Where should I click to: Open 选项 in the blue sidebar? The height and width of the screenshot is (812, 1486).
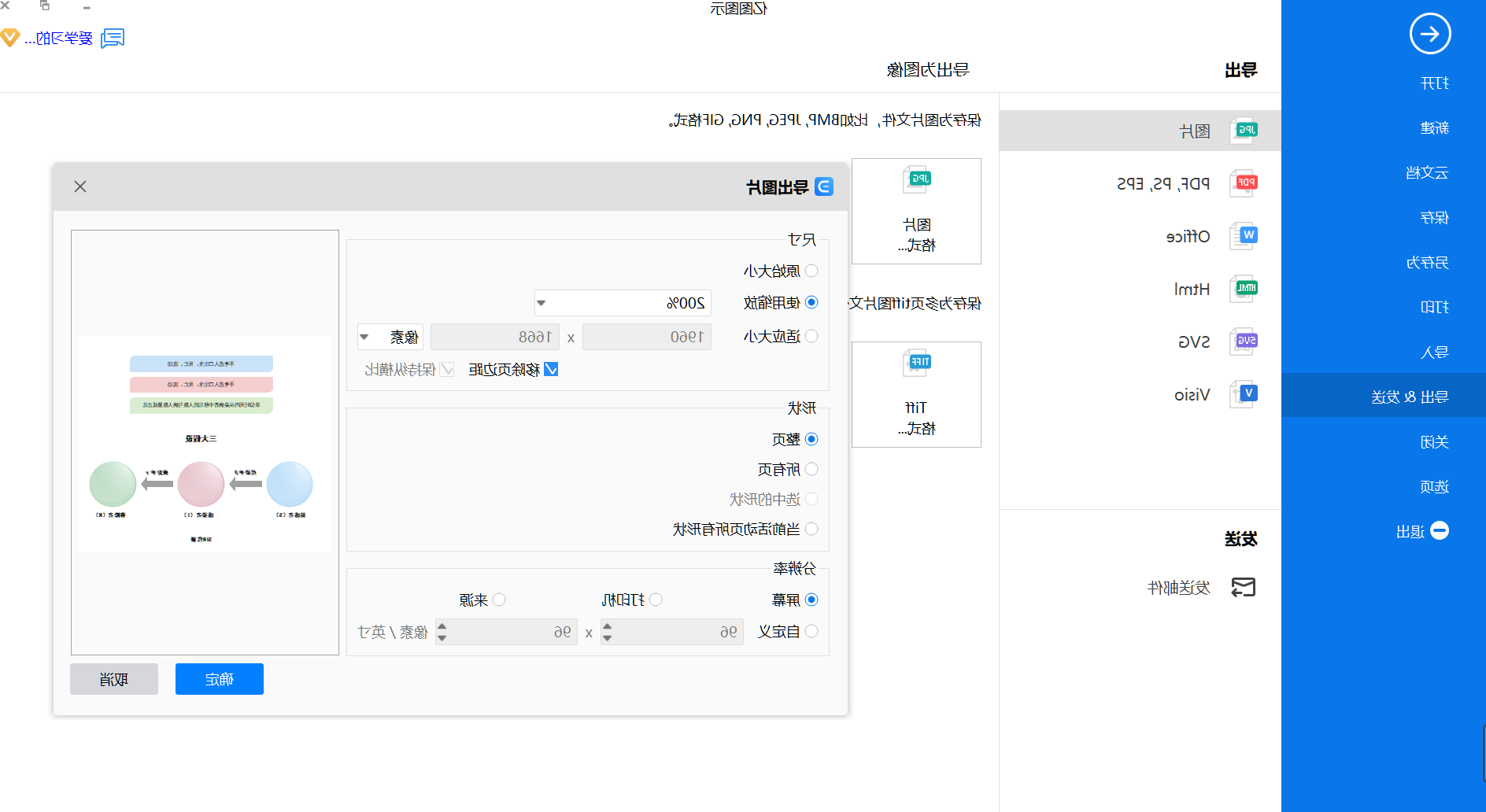pyautogui.click(x=1434, y=487)
